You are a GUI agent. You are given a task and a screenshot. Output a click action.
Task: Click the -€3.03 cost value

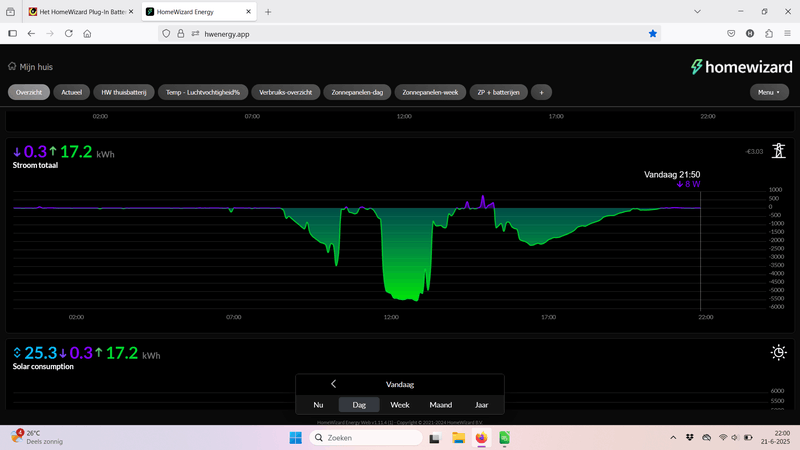754,152
